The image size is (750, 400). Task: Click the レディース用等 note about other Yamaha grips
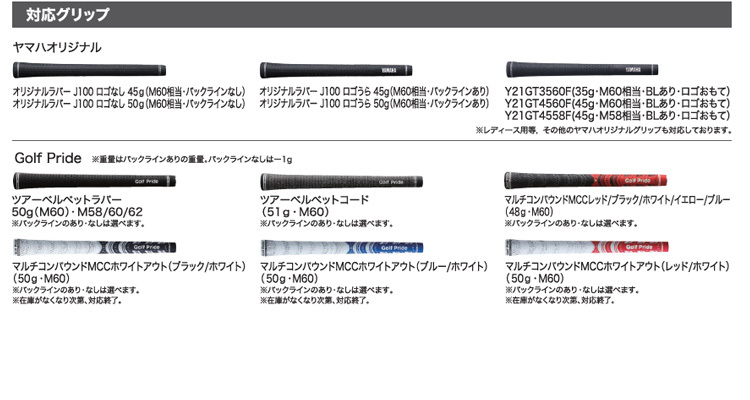pos(604,130)
